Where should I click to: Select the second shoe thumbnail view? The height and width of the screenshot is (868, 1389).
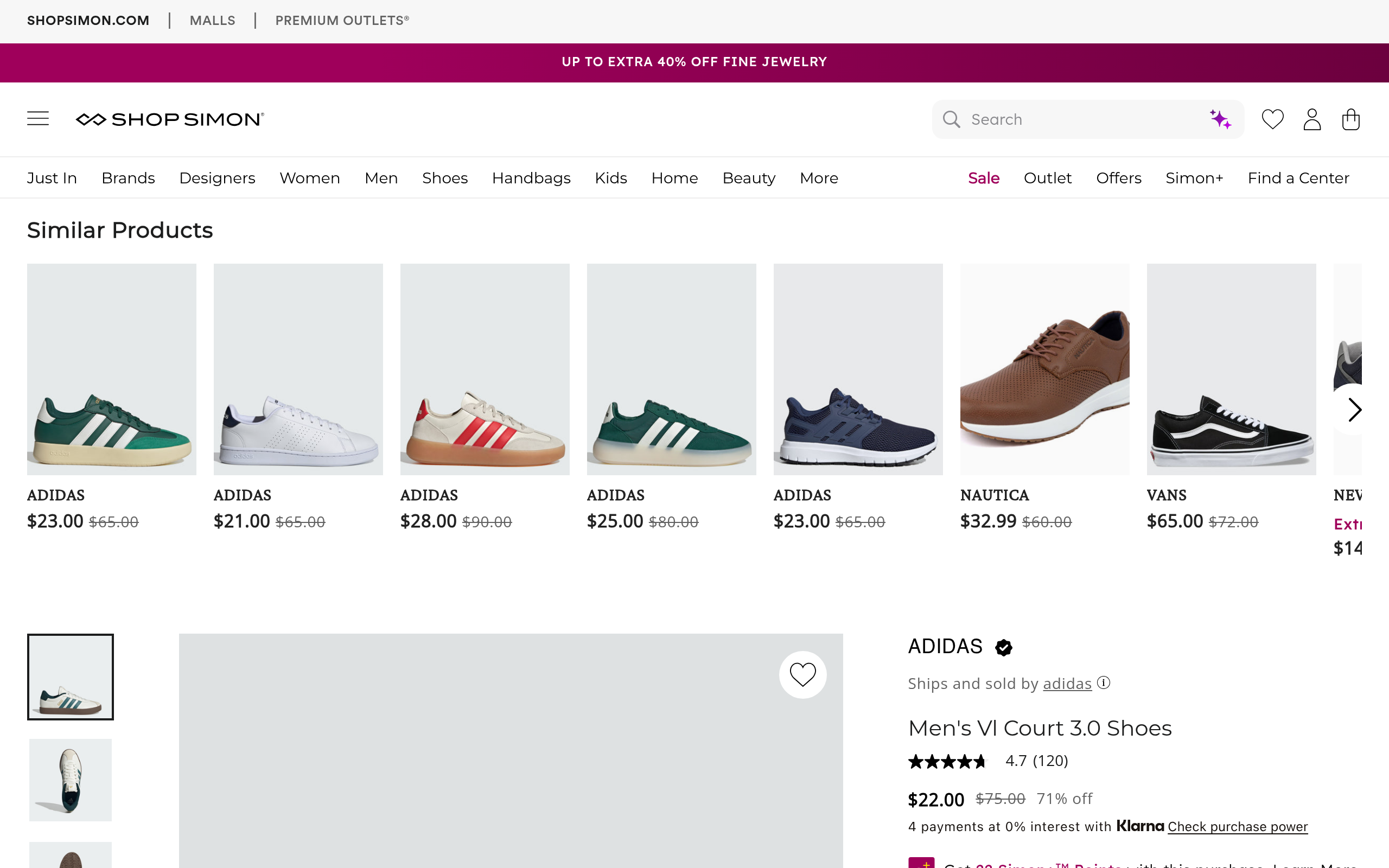(71, 780)
